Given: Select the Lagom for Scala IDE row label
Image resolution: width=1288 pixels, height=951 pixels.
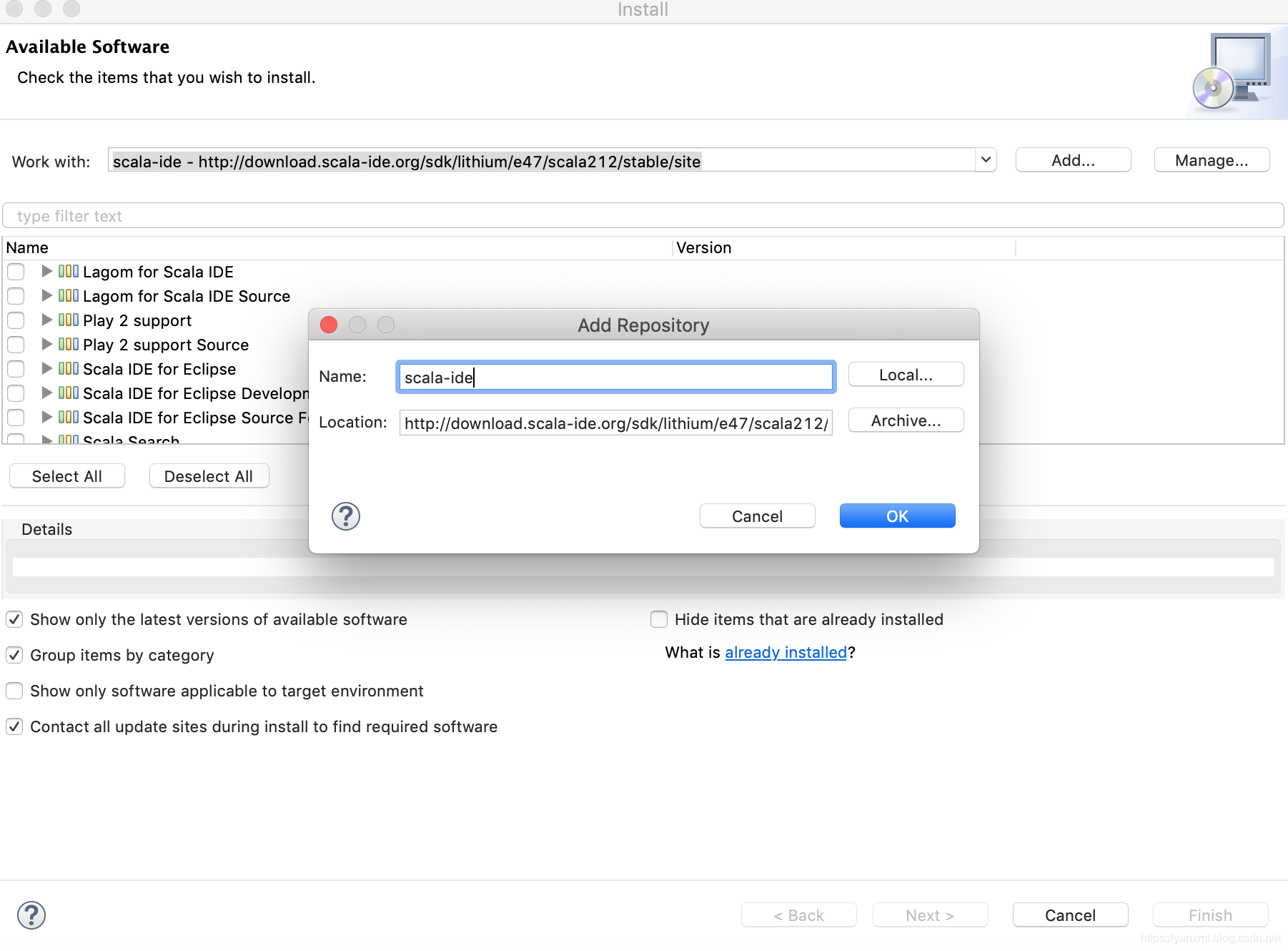Looking at the screenshot, I should 158,272.
